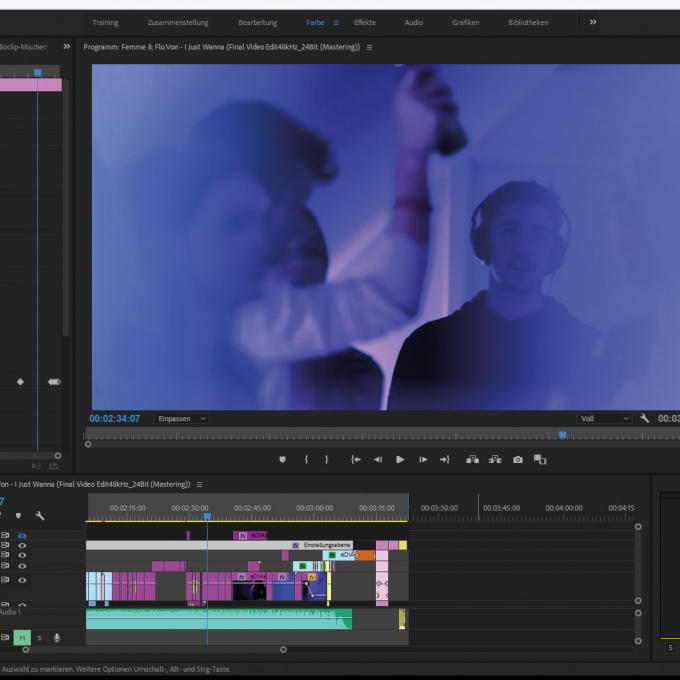680x680 pixels.
Task: Hide the track containing the orange clip
Action: (x=22, y=555)
